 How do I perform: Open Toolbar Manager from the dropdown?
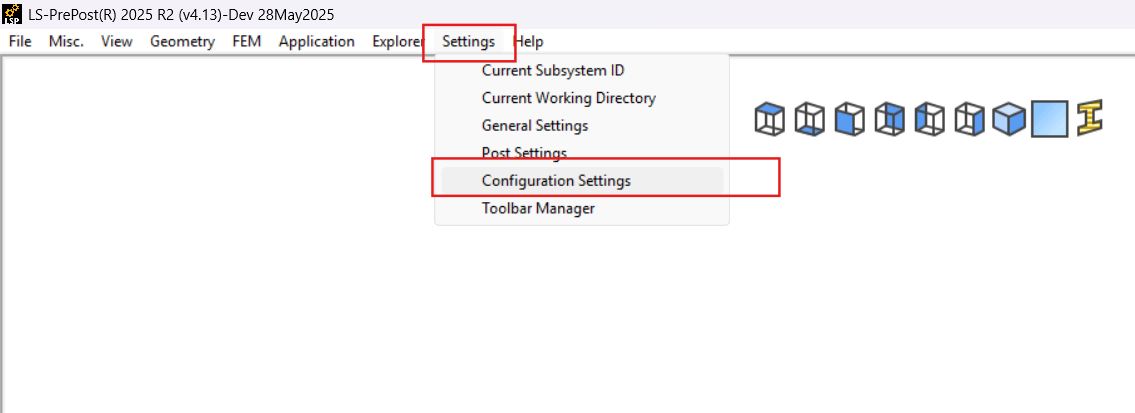(538, 208)
